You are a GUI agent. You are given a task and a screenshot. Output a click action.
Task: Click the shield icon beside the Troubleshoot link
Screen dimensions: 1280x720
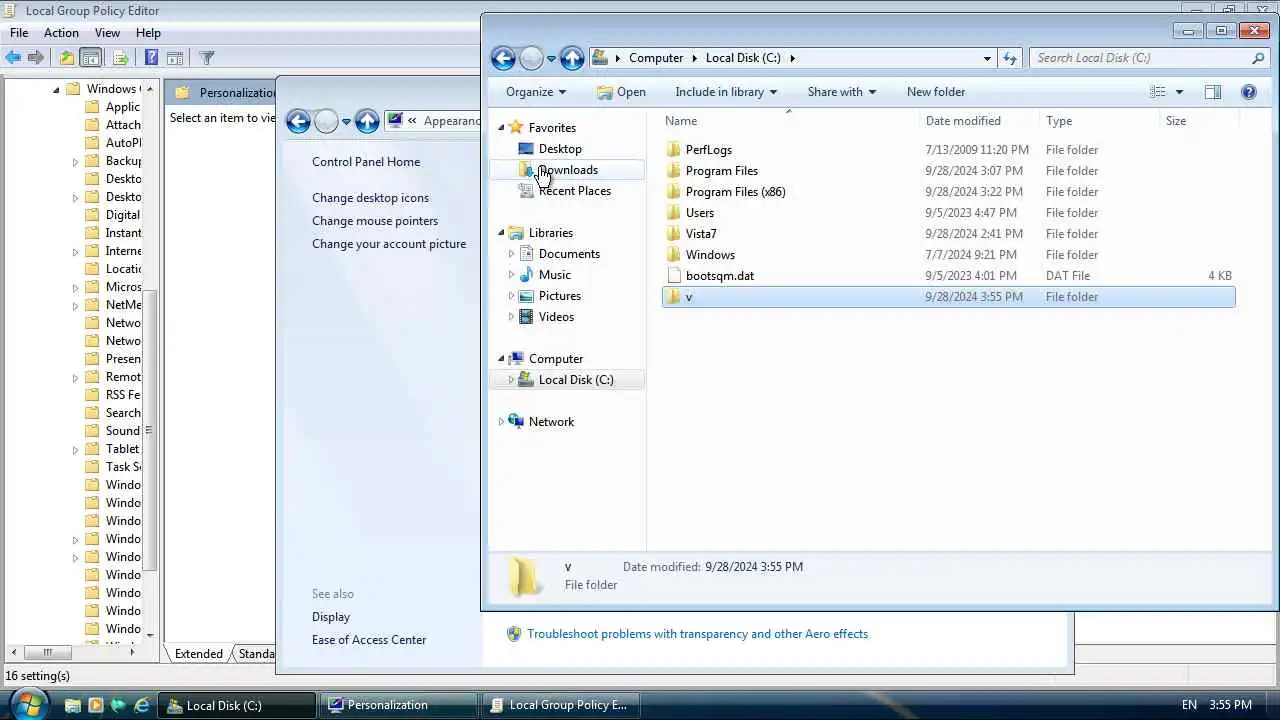pyautogui.click(x=514, y=634)
